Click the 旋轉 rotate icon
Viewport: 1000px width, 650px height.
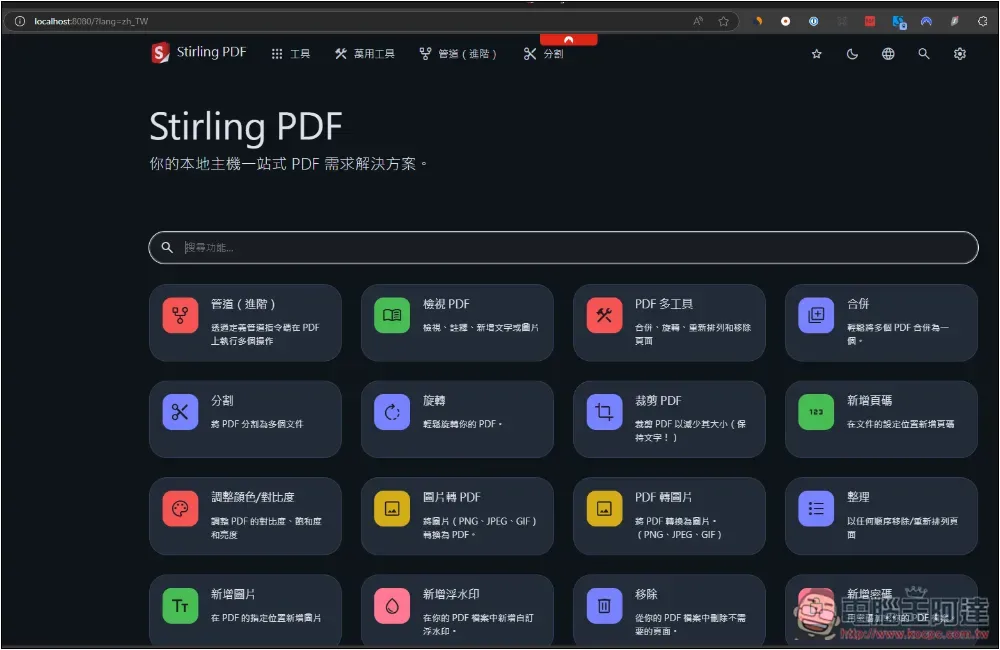click(392, 412)
